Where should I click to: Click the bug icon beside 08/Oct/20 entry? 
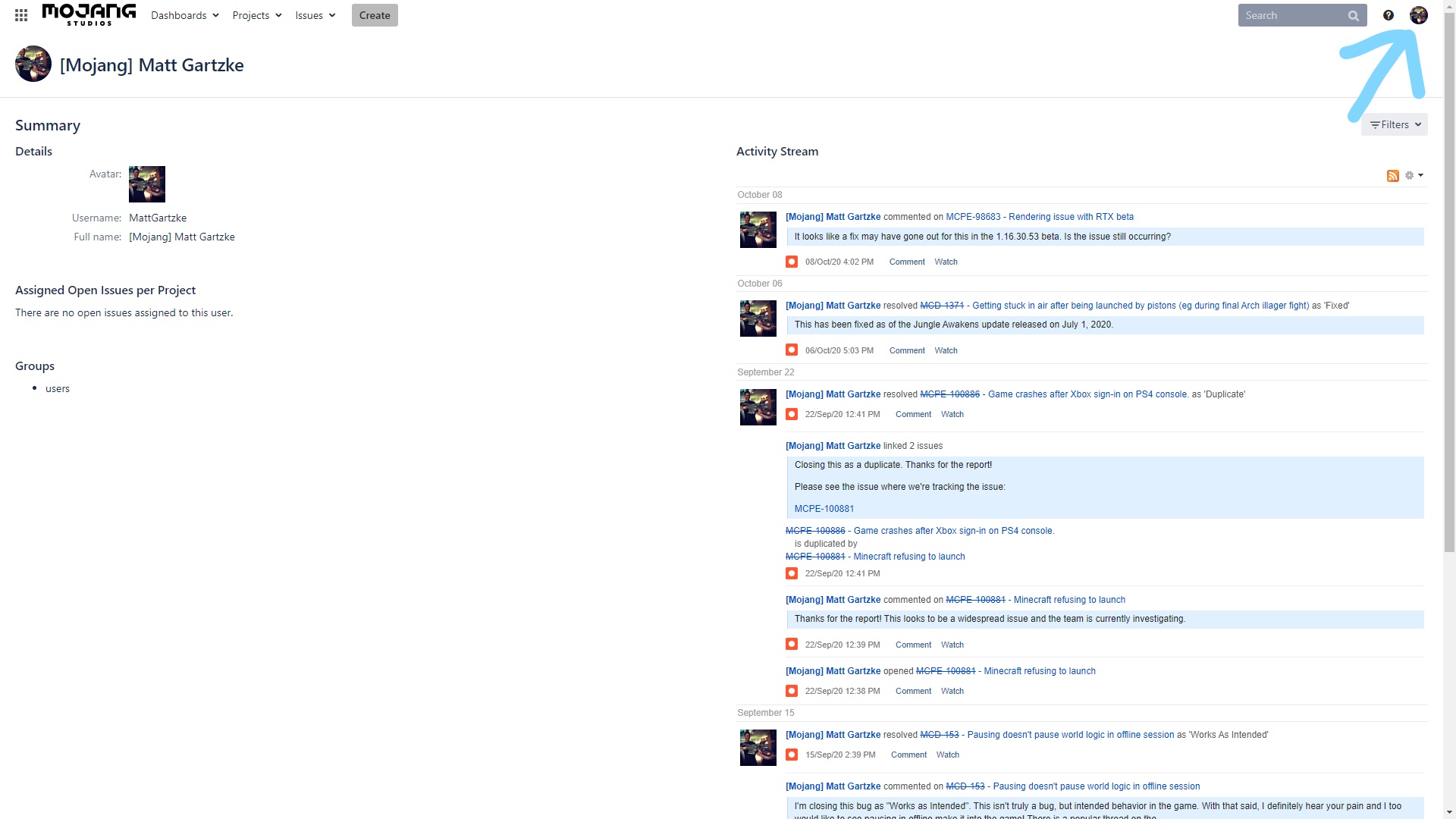(792, 262)
